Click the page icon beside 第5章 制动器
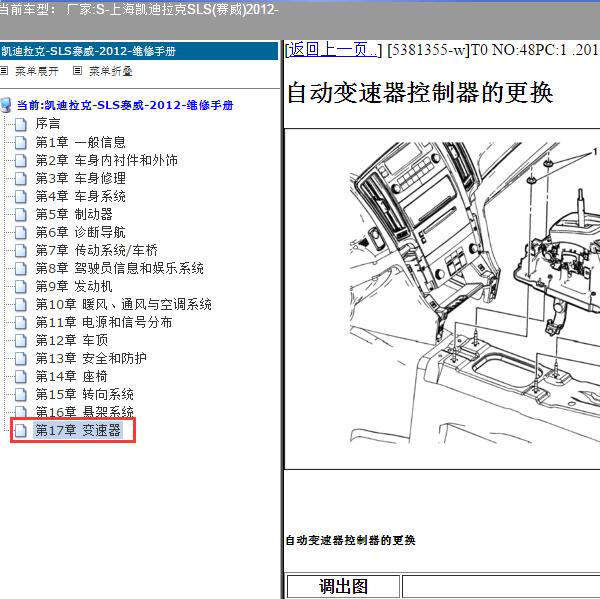 21,214
